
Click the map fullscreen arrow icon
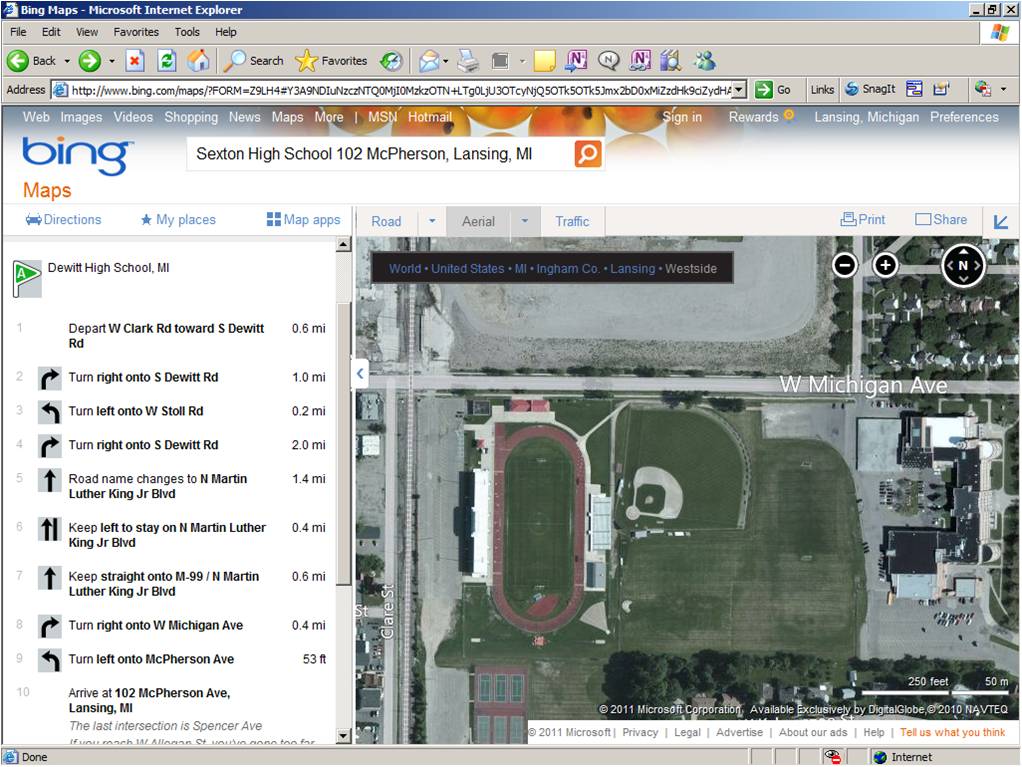(1000, 222)
